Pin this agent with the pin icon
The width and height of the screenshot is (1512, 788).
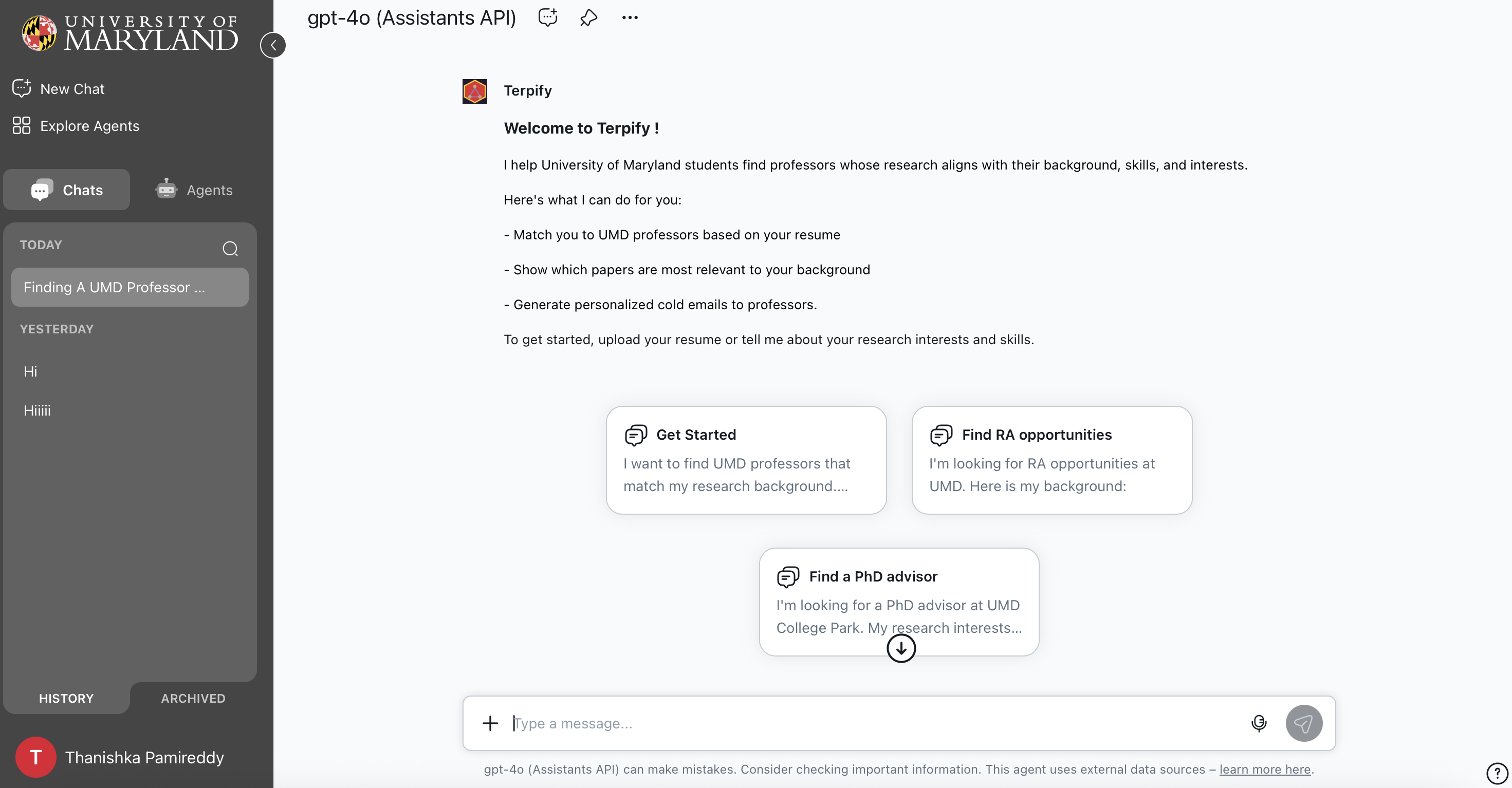pos(588,17)
